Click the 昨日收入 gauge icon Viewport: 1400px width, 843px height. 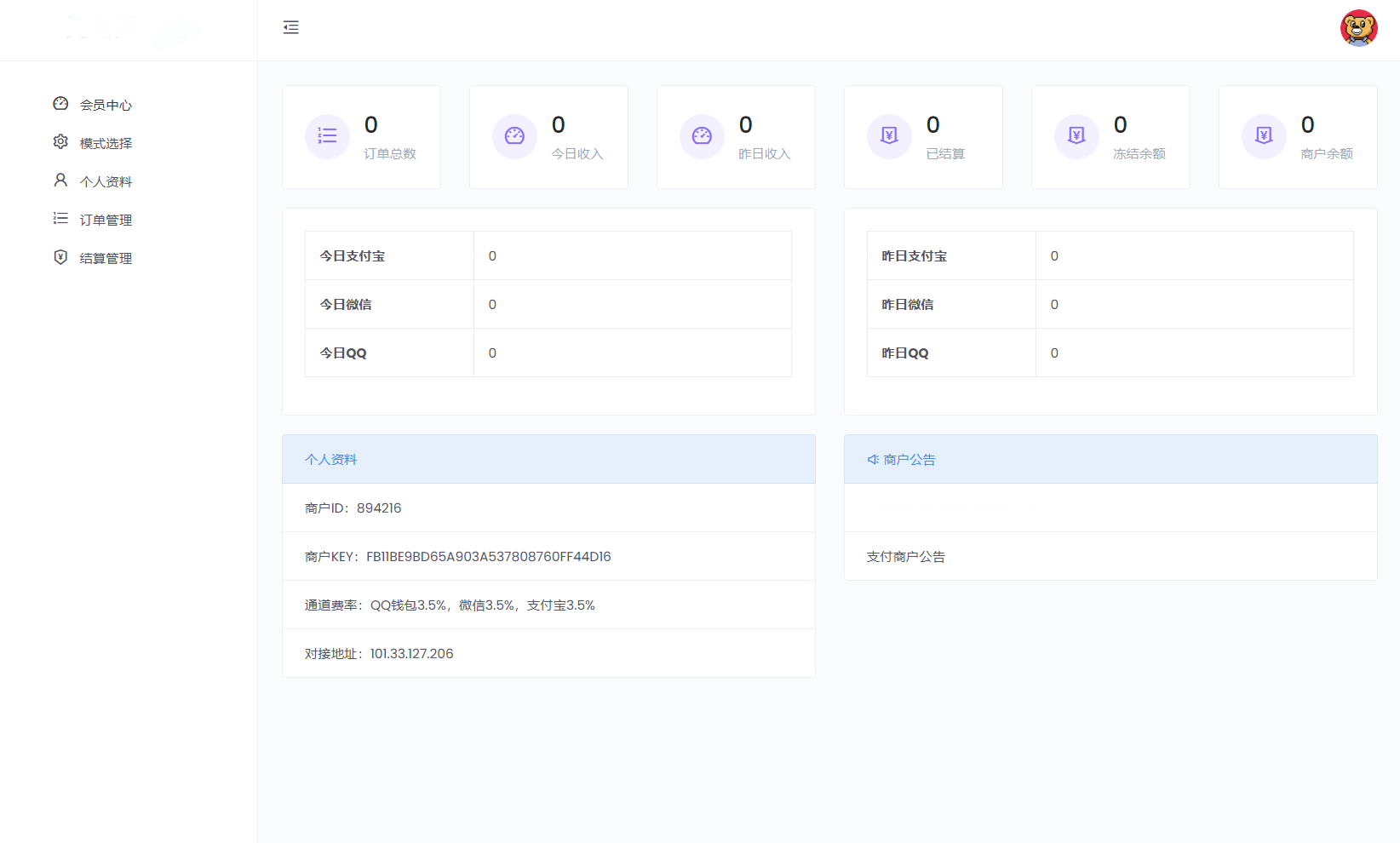702,136
